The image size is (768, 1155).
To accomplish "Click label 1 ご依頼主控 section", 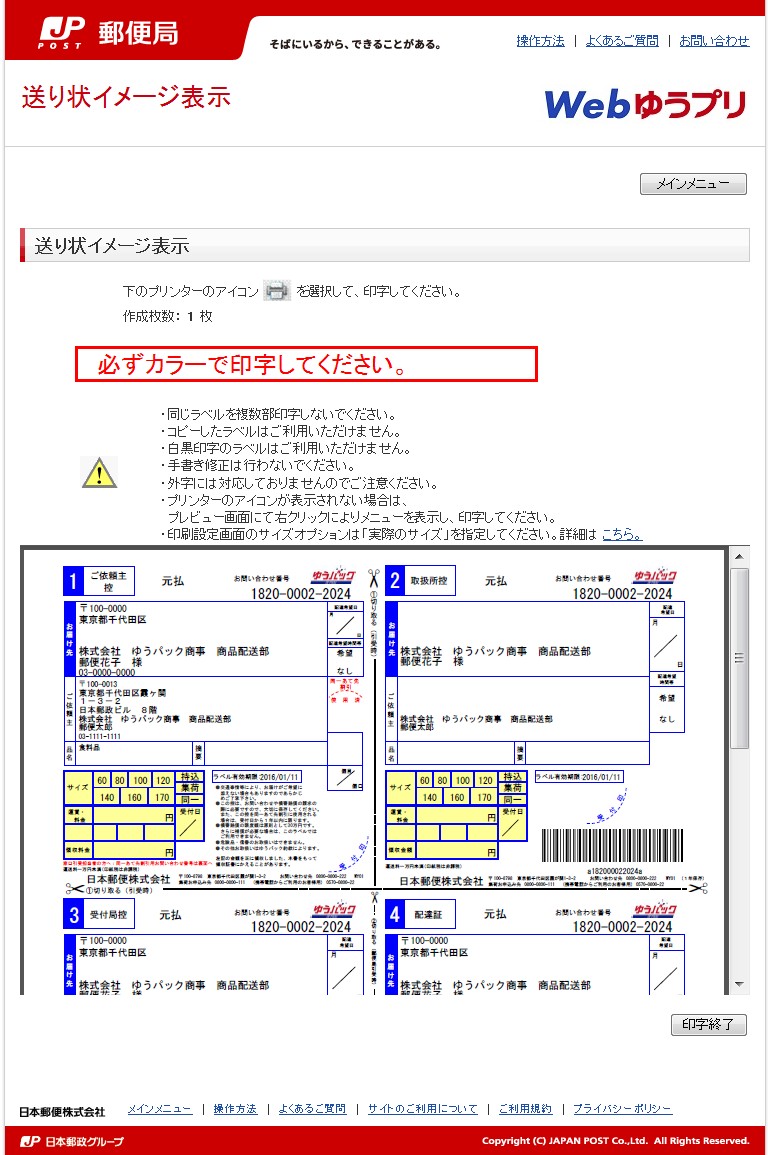I will pyautogui.click(x=99, y=581).
